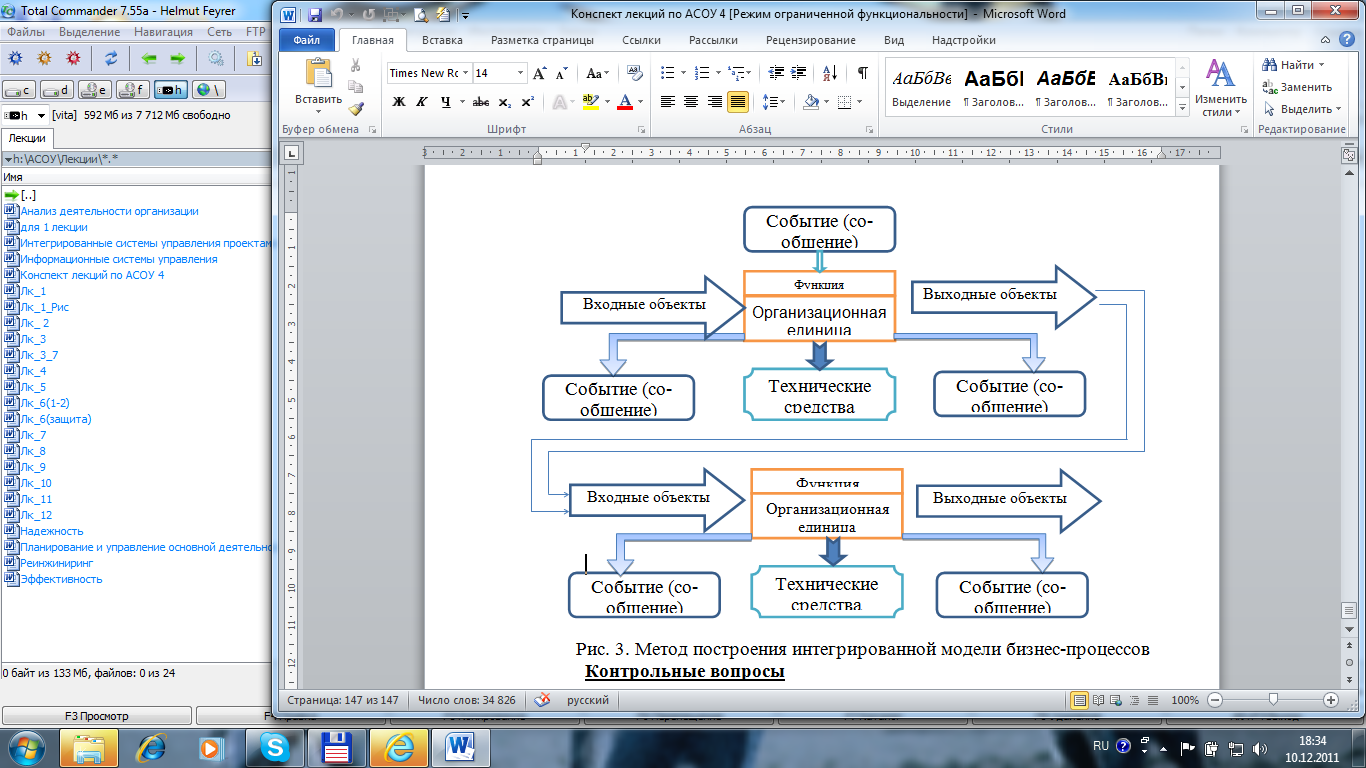Apply strikethrough formatting (abc icon)
Screen dimensions: 1366x768
click(x=480, y=102)
